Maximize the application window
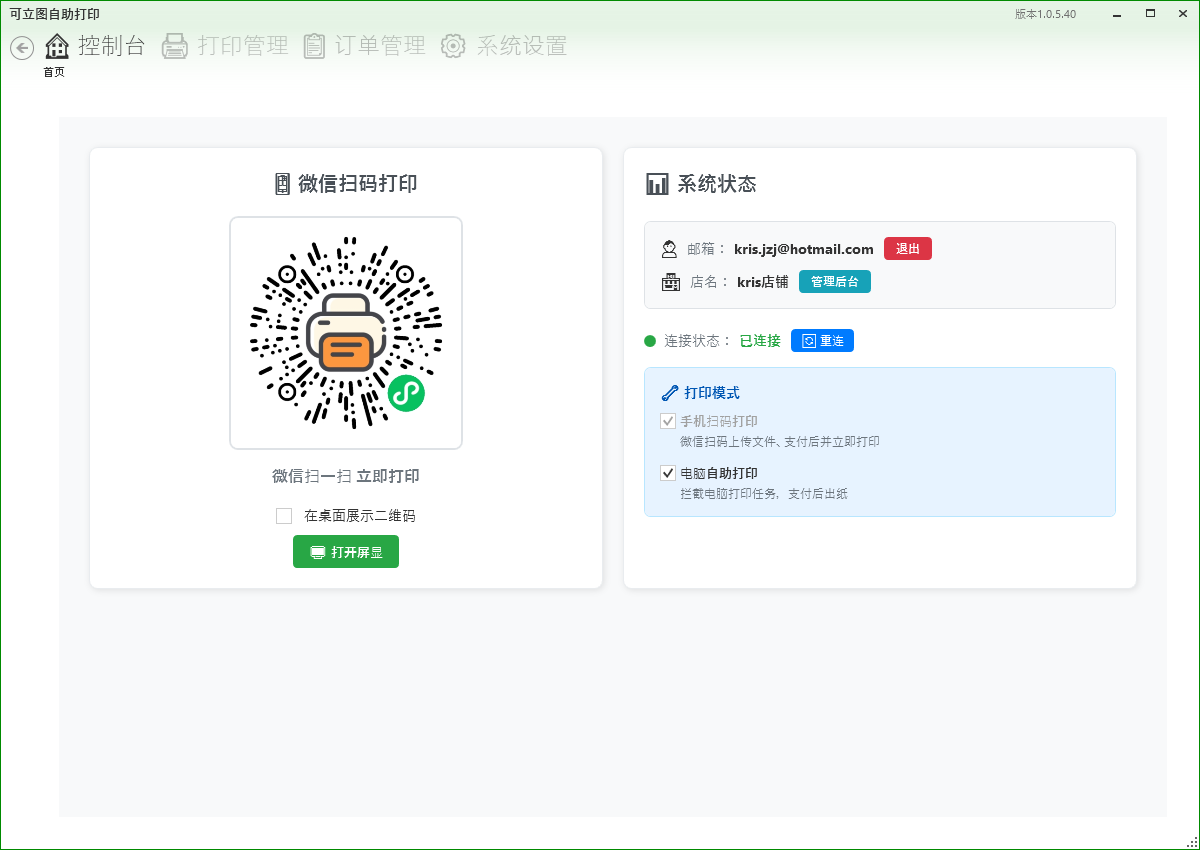Viewport: 1200px width, 850px height. (1151, 13)
